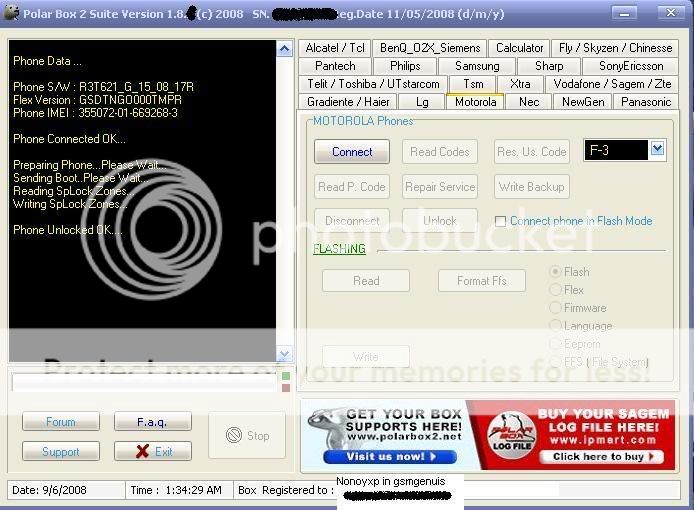This screenshot has height=510, width=694.
Task: Click the Polar Box title bar app icon
Action: (11, 13)
